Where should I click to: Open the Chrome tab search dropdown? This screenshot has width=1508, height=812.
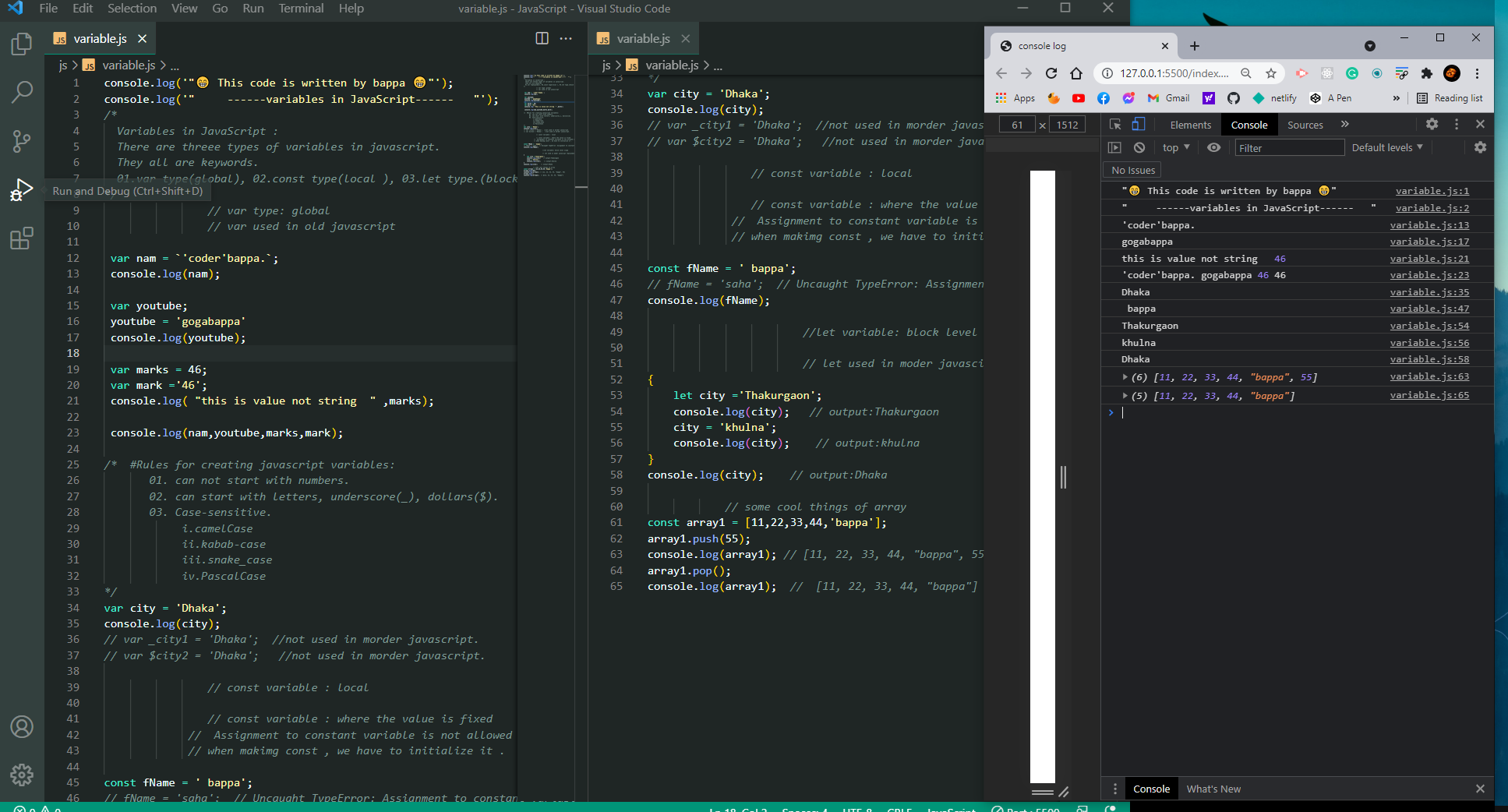coord(1370,46)
